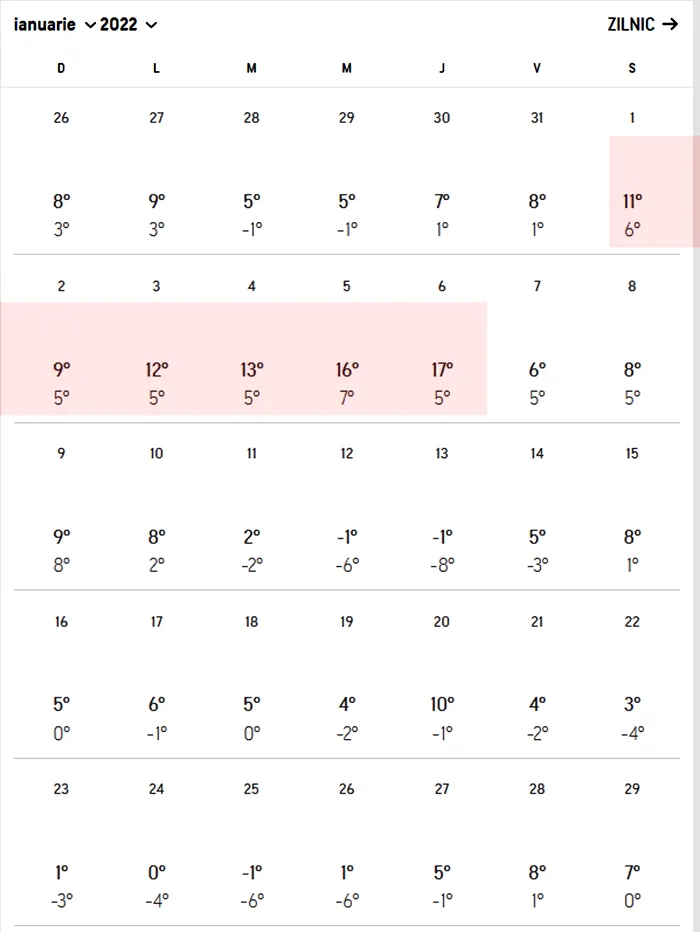Expand the 2022 year dropdown
The height and width of the screenshot is (932, 700).
point(128,24)
